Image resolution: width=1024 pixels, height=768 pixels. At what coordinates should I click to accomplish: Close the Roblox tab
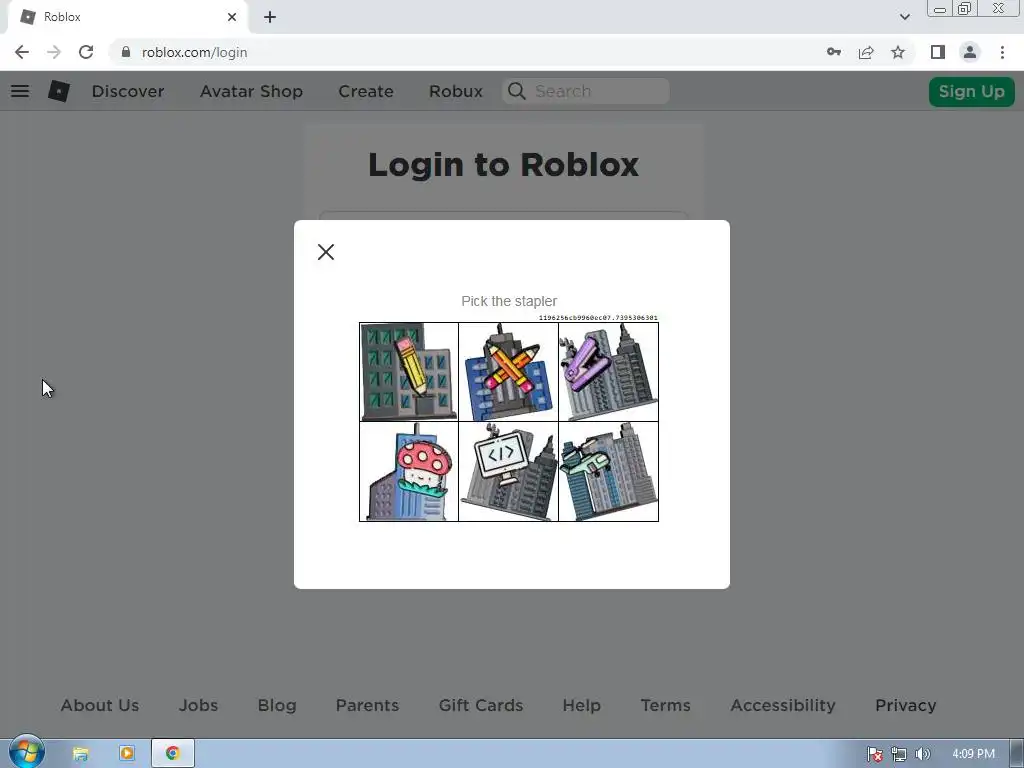coord(232,17)
